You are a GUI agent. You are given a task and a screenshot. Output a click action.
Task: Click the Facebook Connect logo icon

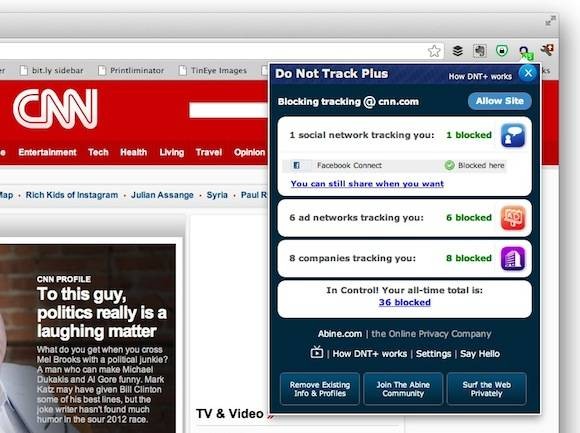tap(297, 165)
